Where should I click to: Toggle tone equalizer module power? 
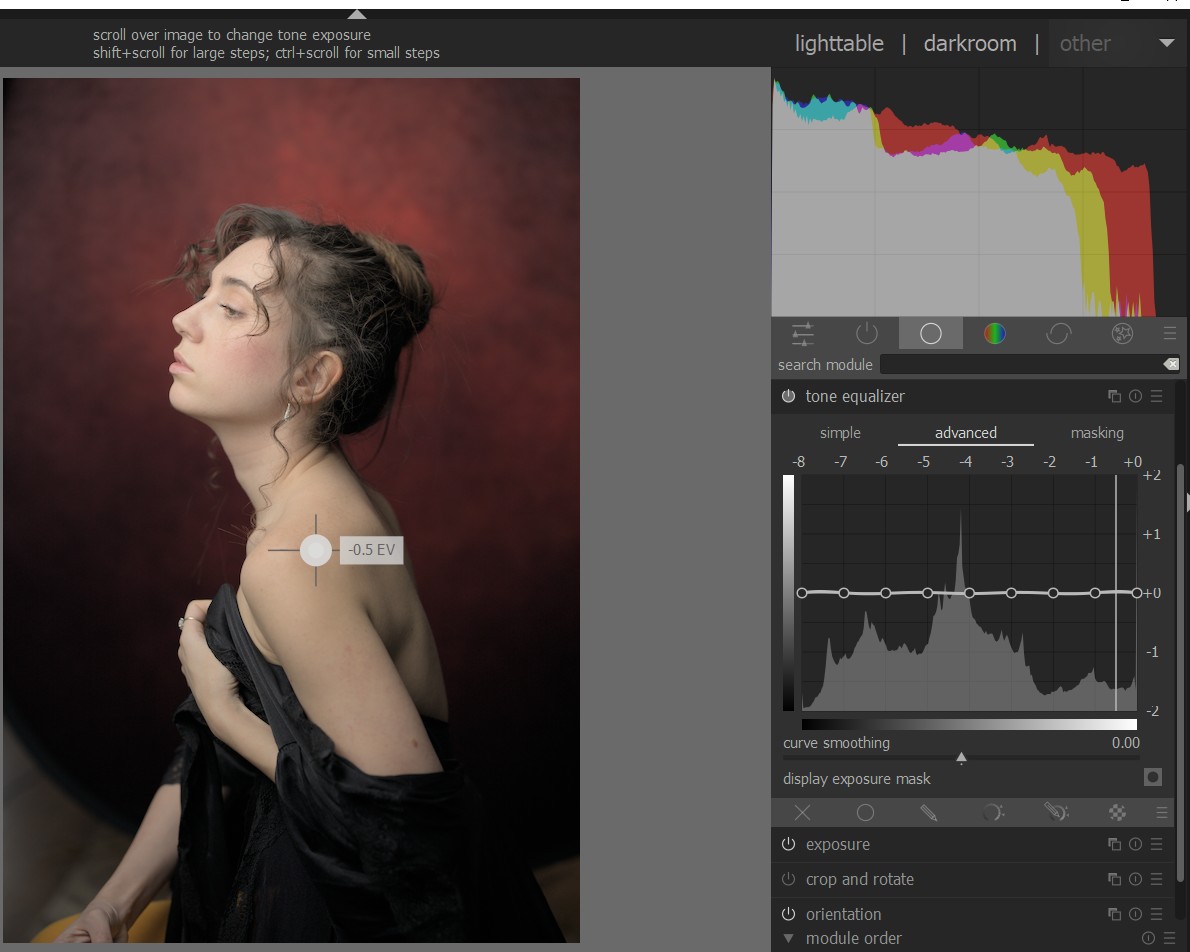(789, 396)
